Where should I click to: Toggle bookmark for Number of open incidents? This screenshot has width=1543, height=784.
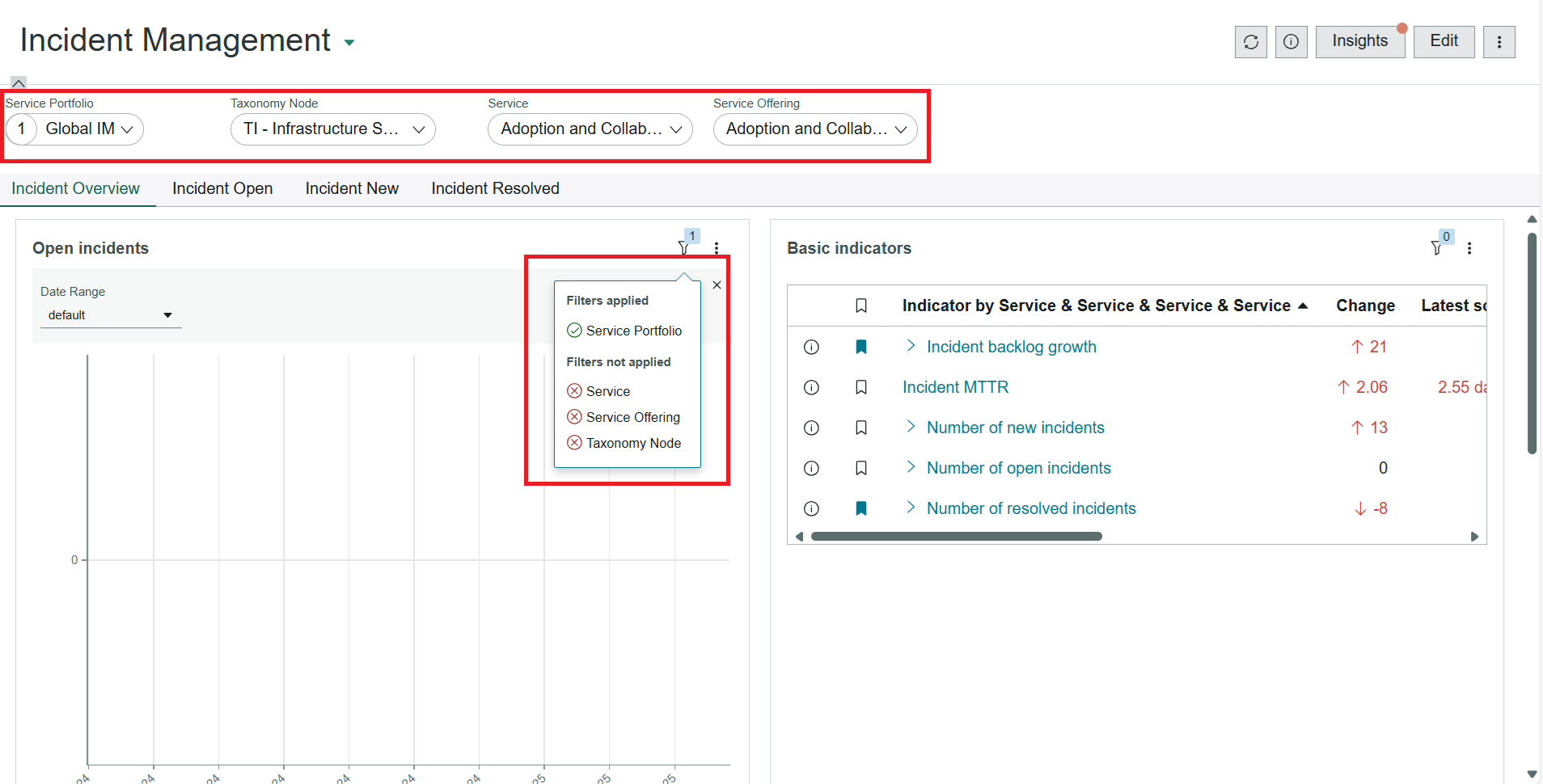861,468
